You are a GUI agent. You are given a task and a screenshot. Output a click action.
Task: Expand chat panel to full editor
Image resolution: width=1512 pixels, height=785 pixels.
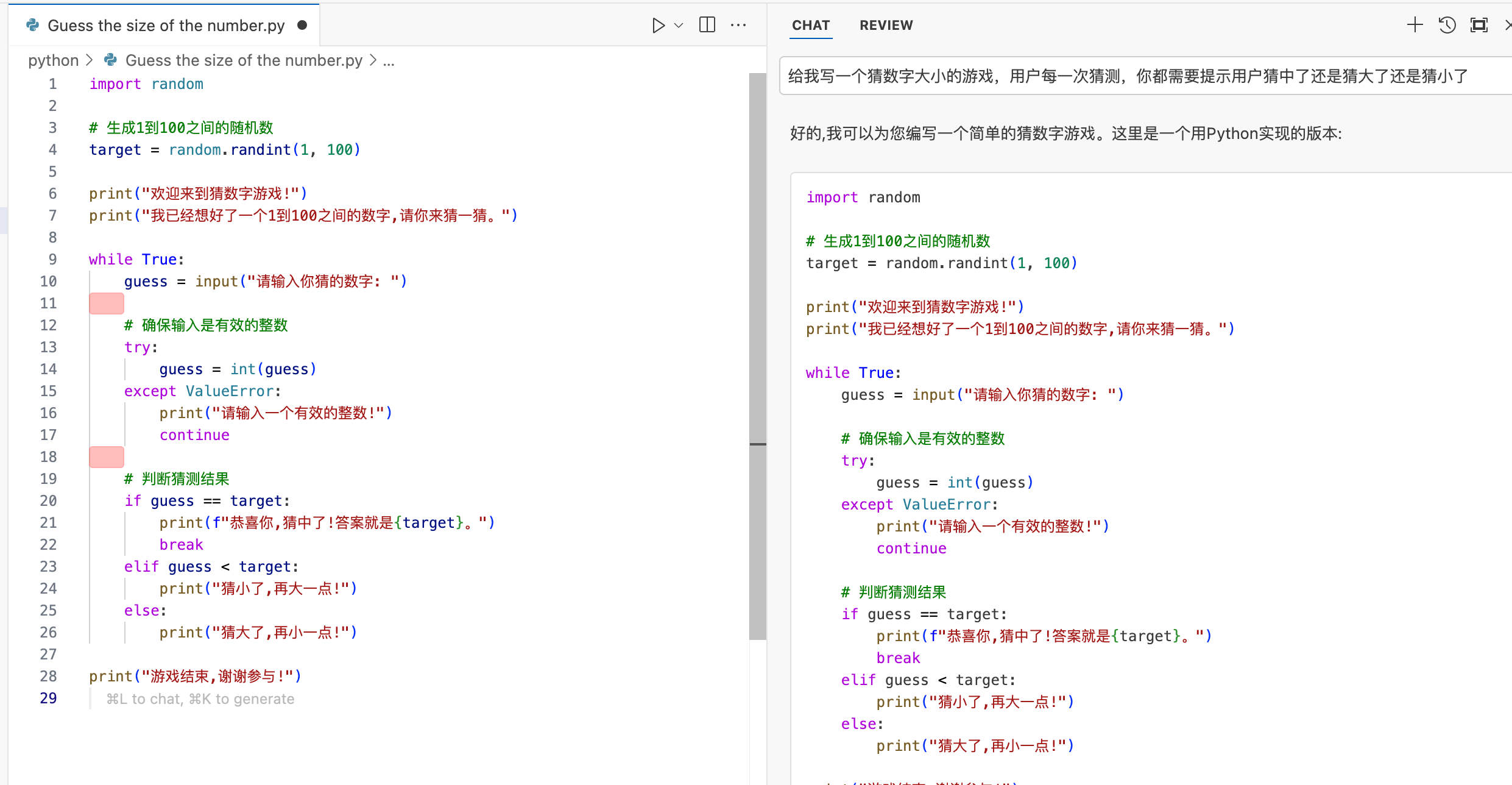pos(1479,25)
